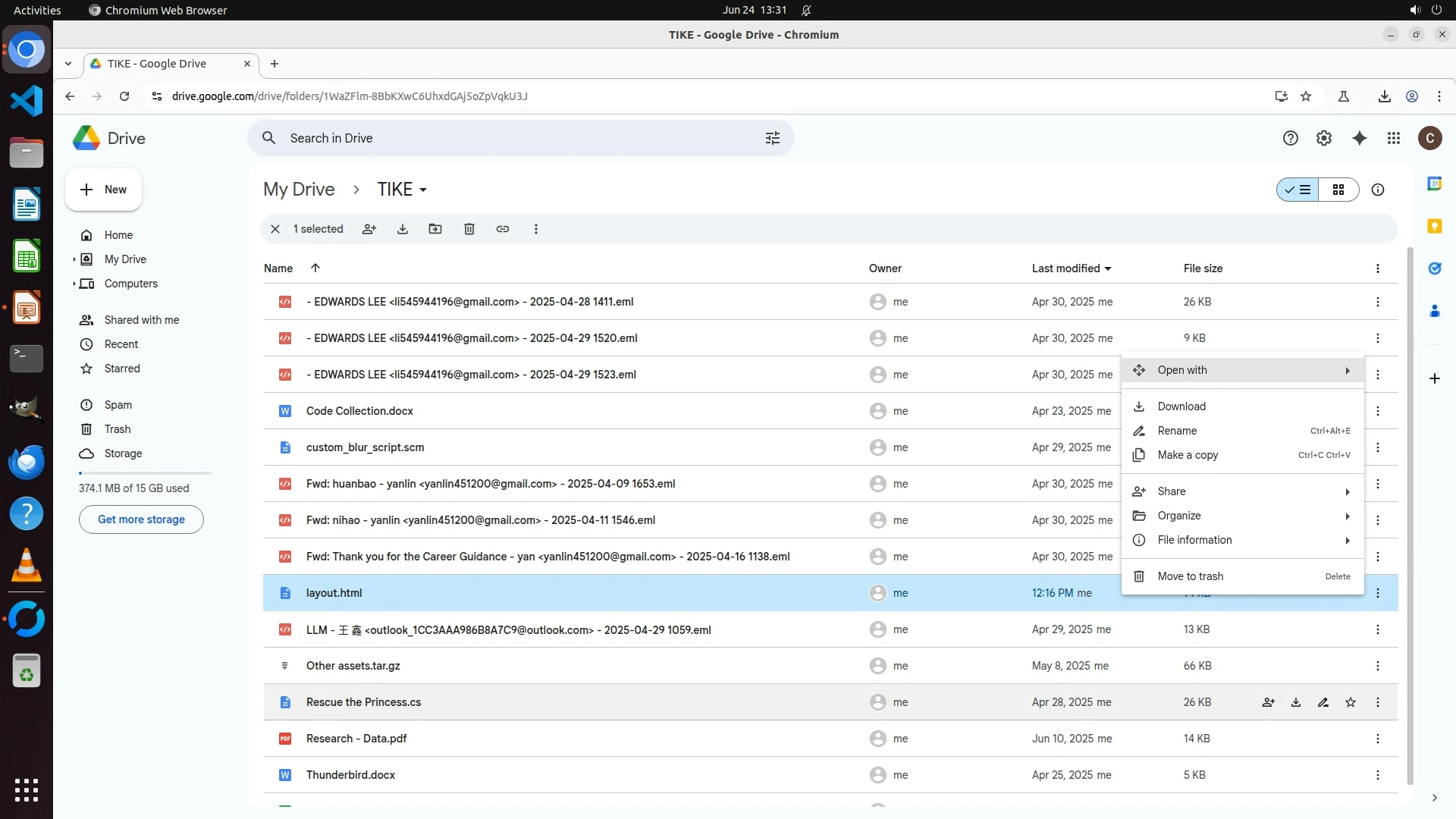Choose Make a copy from the context menu

point(1188,455)
